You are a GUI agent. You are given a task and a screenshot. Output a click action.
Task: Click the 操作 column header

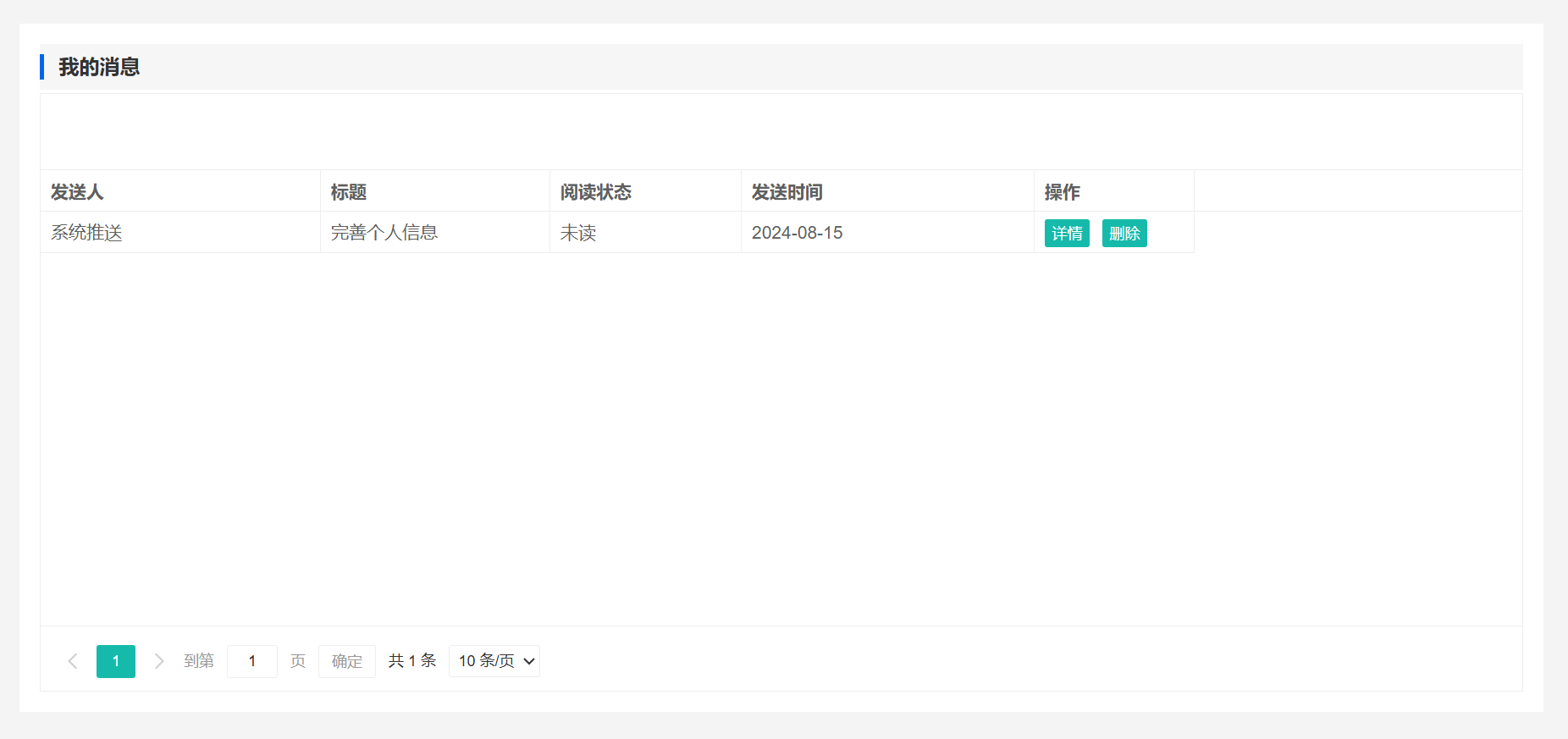[x=1062, y=192]
